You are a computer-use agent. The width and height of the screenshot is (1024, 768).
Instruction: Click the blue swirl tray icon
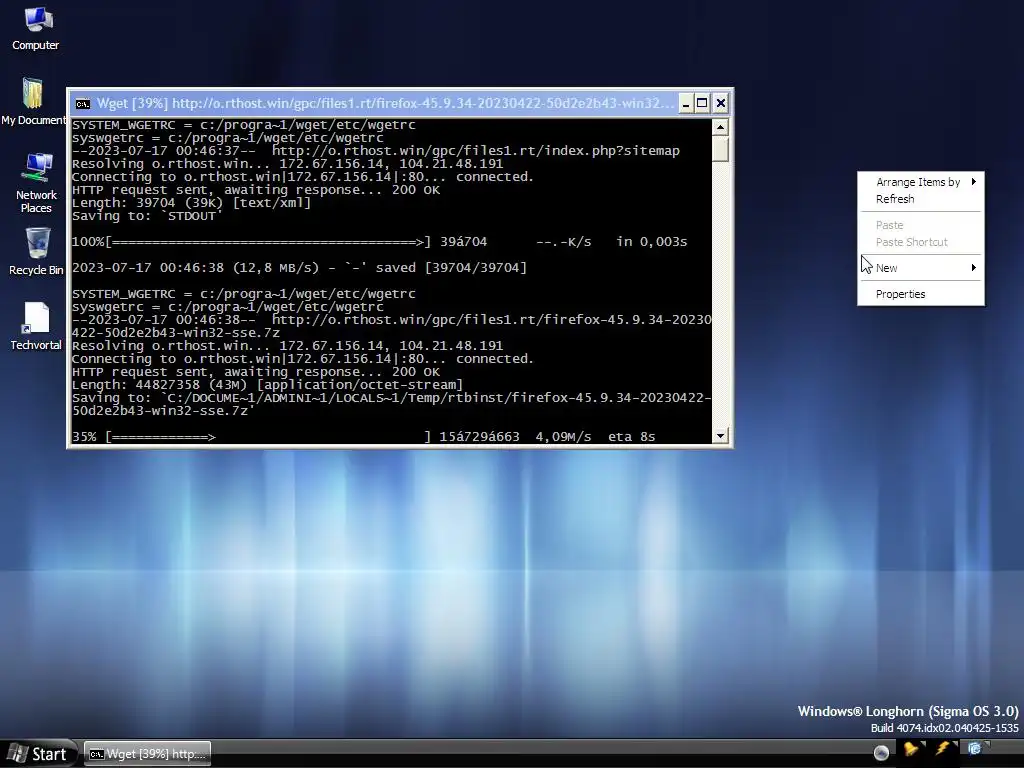(974, 748)
